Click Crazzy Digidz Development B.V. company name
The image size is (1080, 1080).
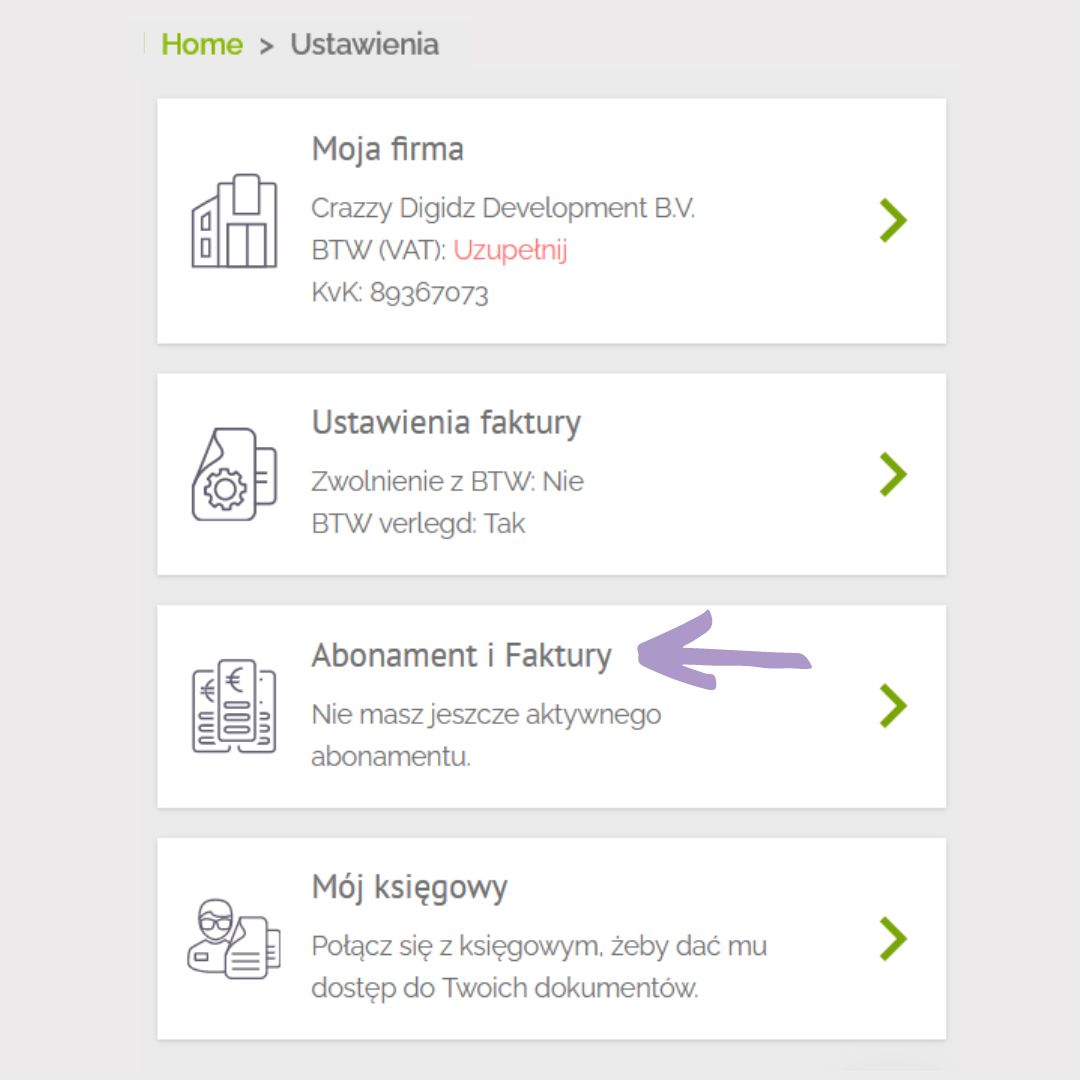(502, 208)
